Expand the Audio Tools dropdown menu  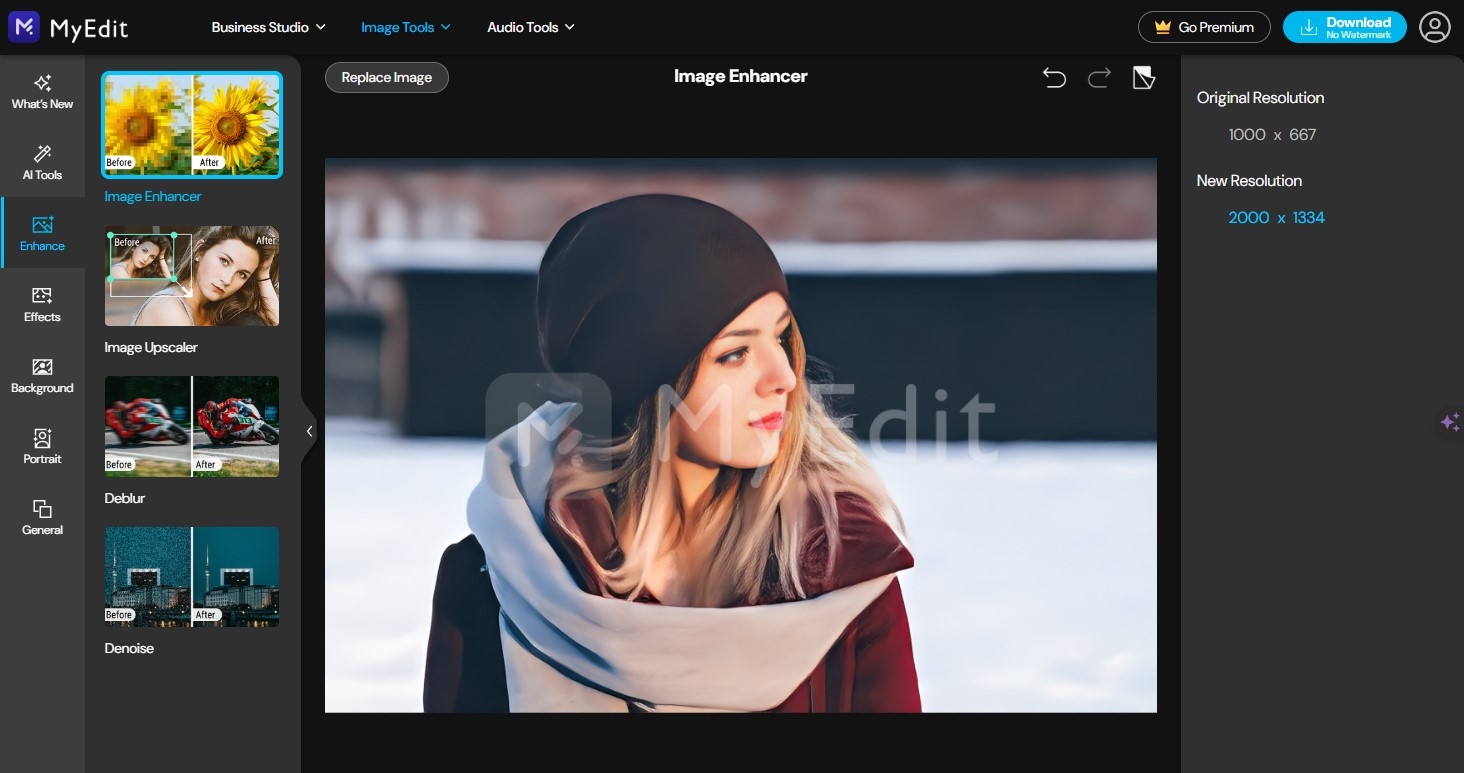click(530, 27)
